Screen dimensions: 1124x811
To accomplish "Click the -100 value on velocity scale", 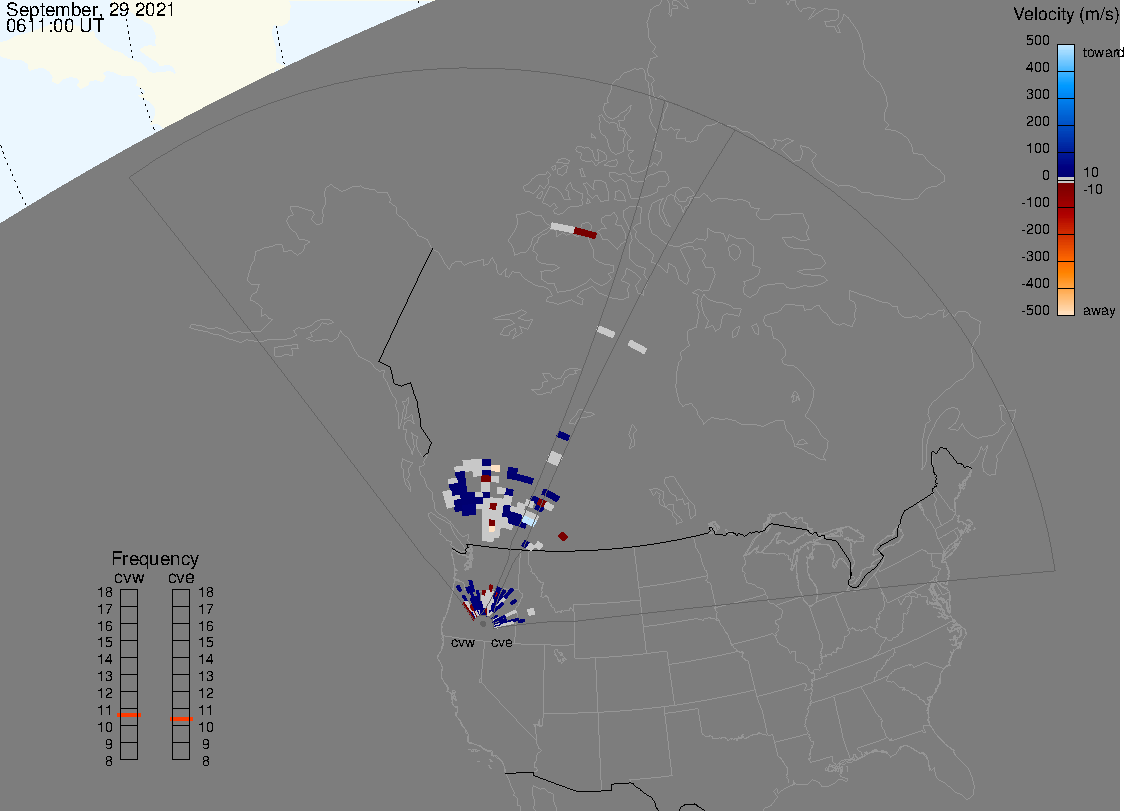I will click(1035, 202).
